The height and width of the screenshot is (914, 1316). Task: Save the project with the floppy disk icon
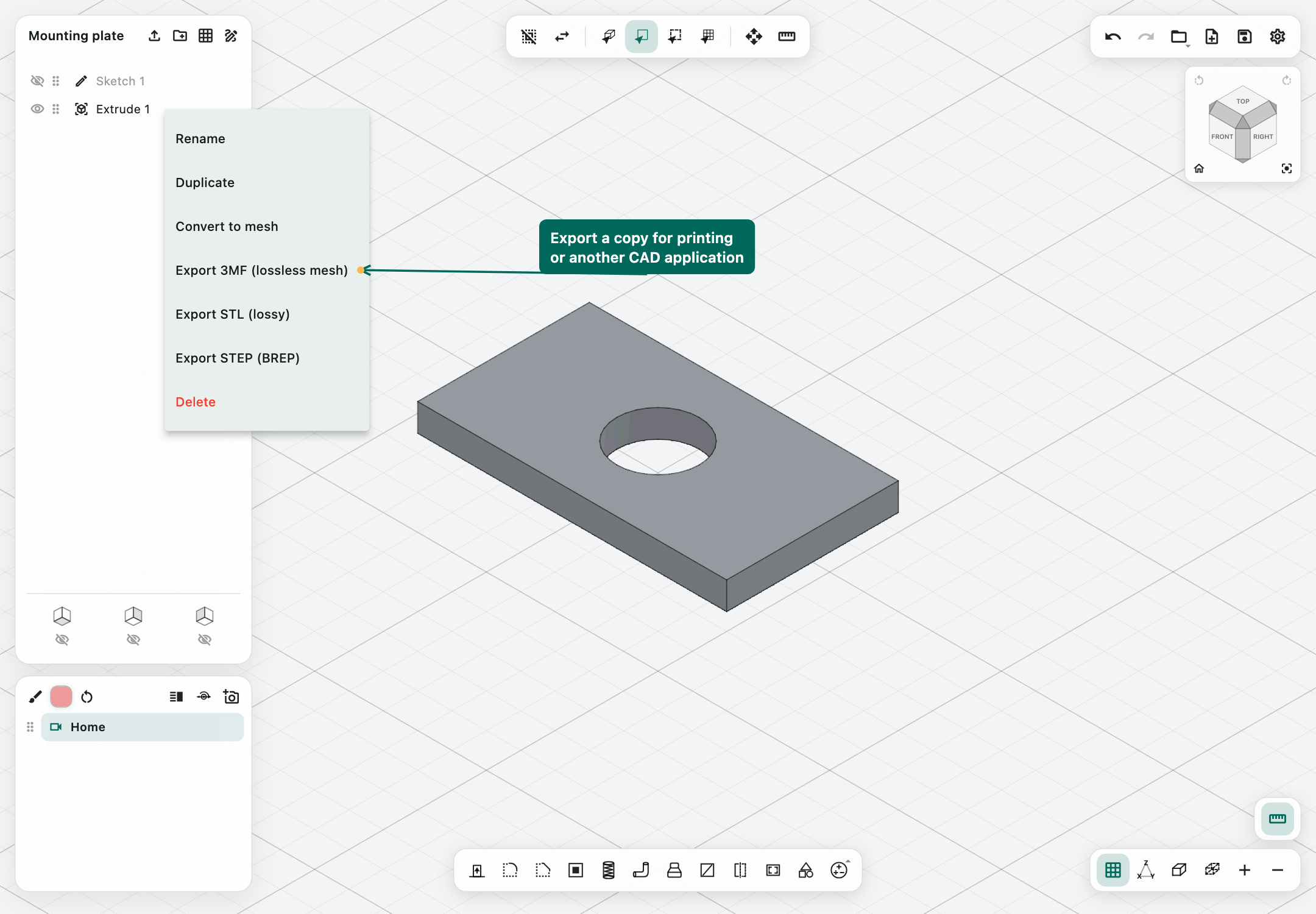click(x=1245, y=37)
